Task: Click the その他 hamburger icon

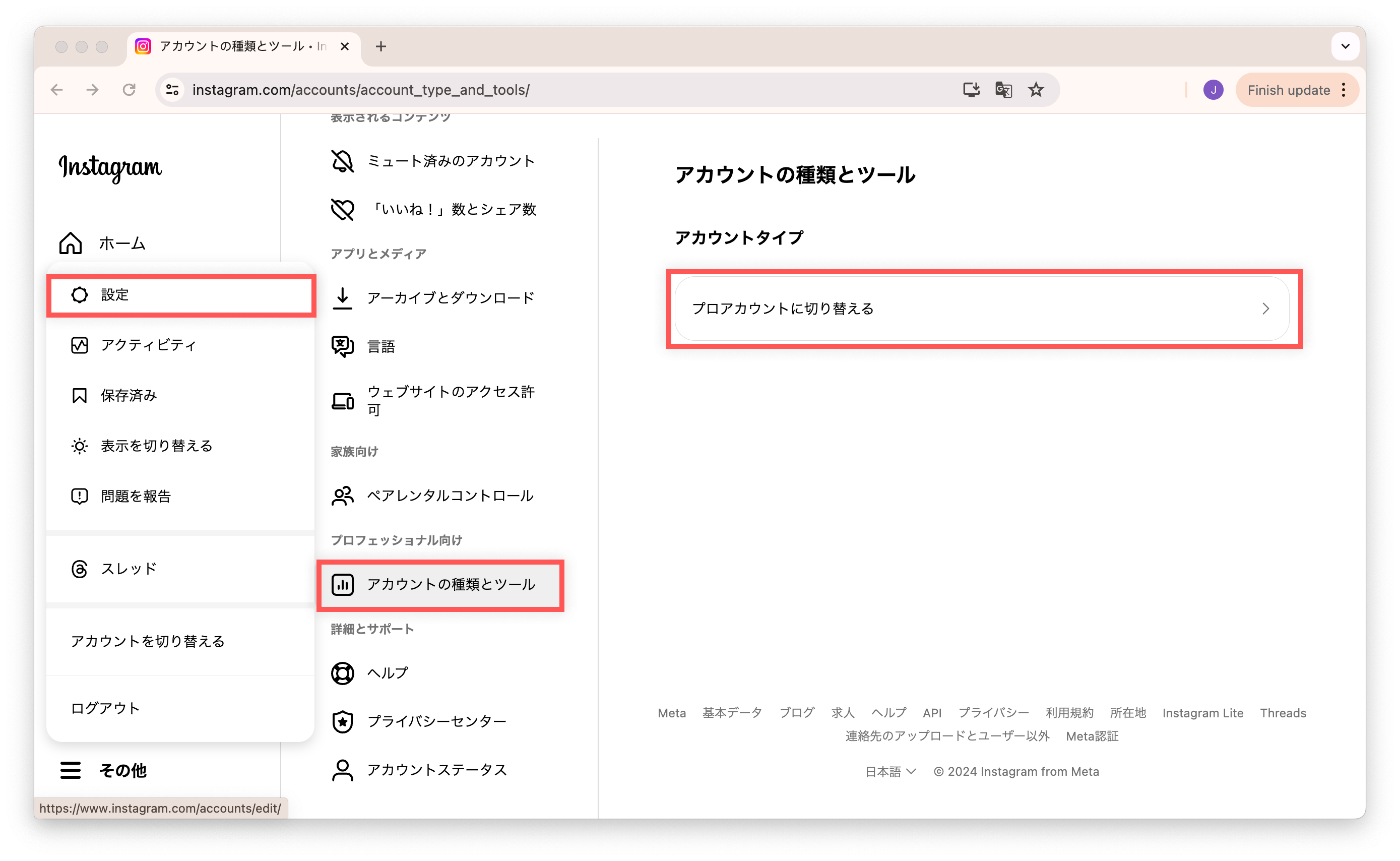Action: pyautogui.click(x=71, y=770)
